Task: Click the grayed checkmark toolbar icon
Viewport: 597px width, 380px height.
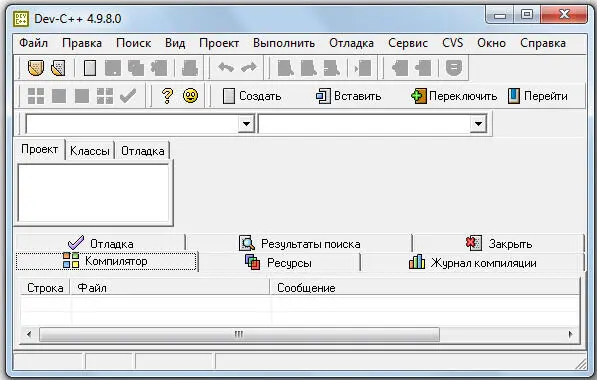Action: click(128, 96)
